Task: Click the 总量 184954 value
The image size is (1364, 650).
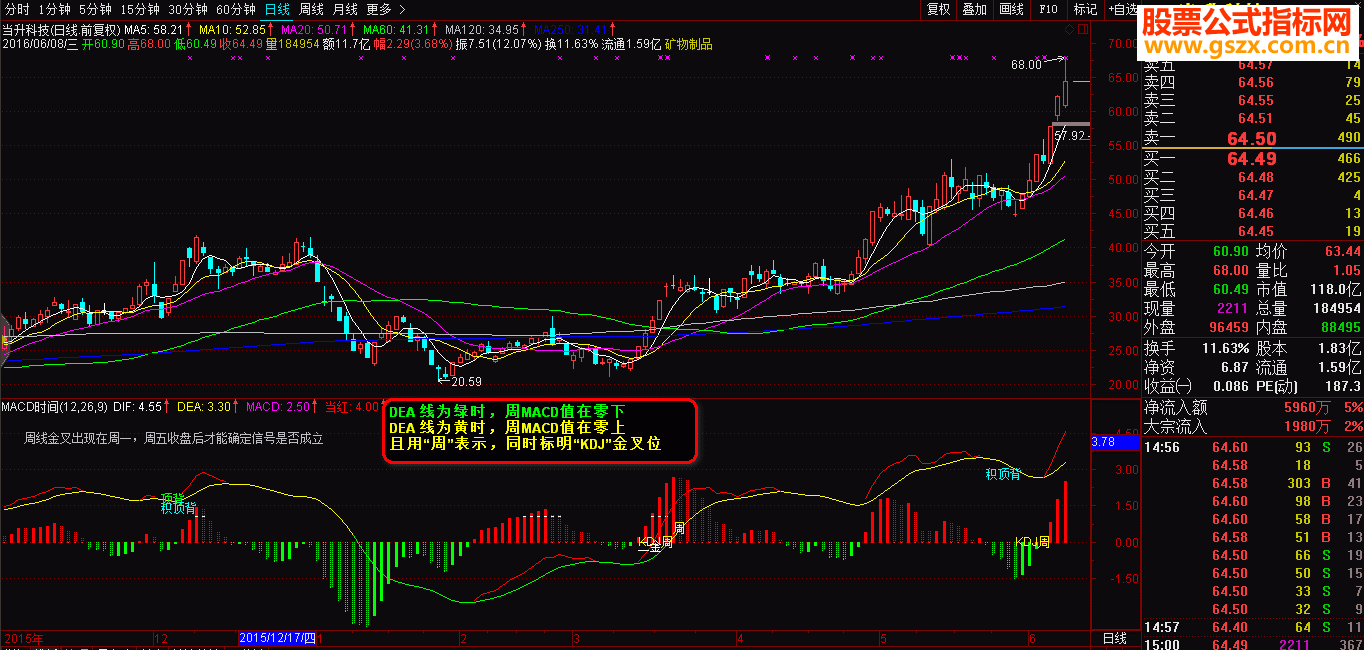Action: coord(1335,308)
